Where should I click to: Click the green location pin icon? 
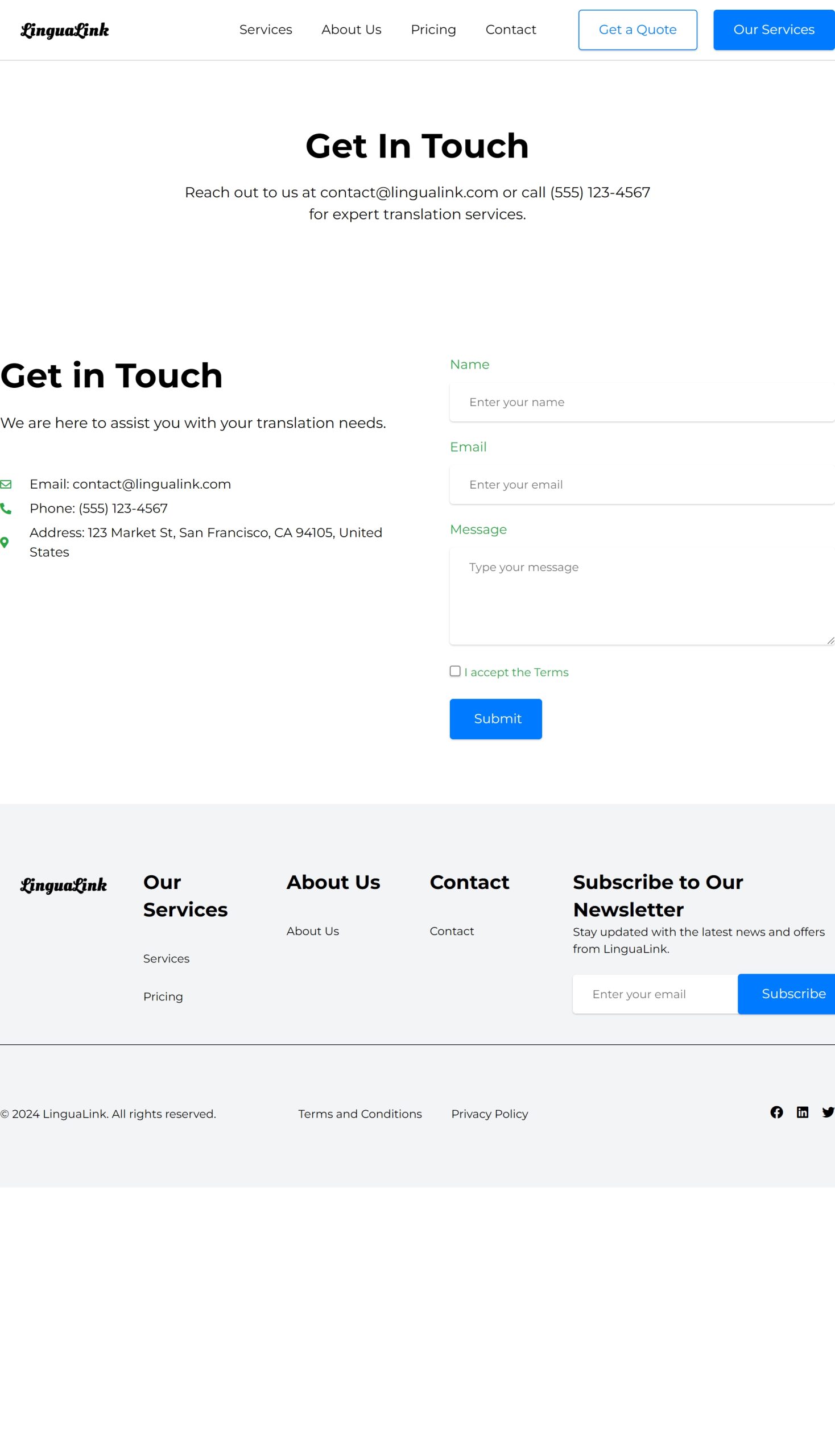(4, 543)
